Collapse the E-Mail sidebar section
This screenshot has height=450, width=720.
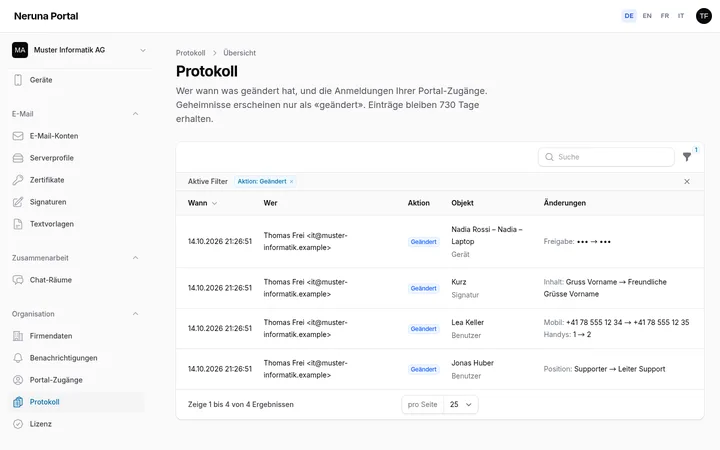coord(135,114)
